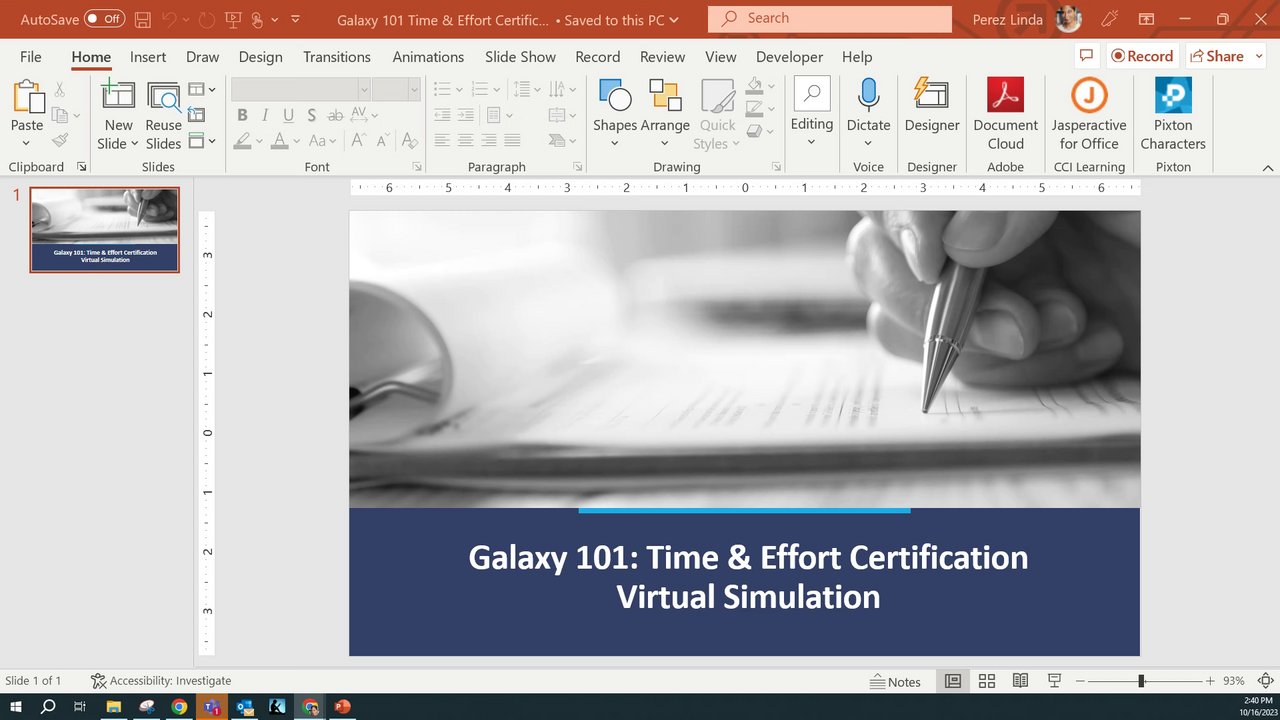Toggle Underline formatting

tap(289, 115)
